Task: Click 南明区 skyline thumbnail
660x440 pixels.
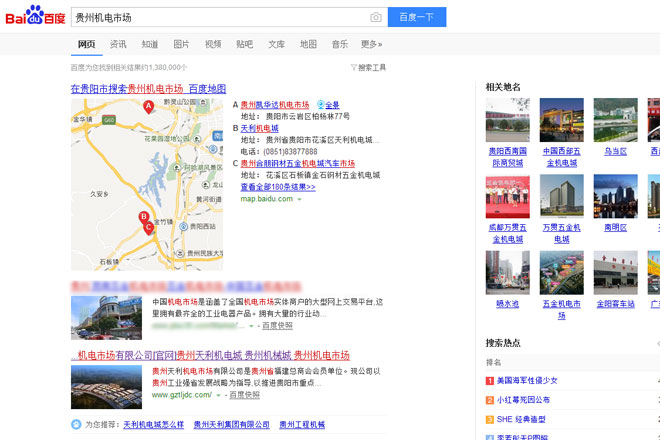Action: click(615, 196)
